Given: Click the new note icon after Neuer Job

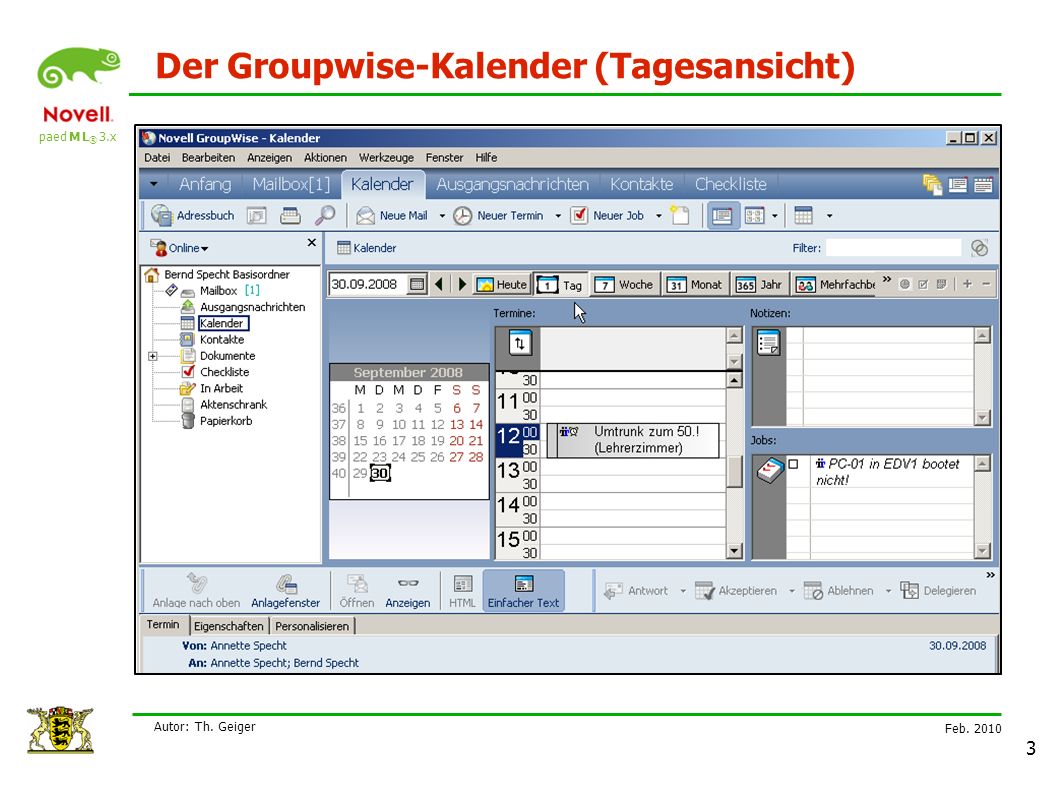Looking at the screenshot, I should pyautogui.click(x=680, y=215).
